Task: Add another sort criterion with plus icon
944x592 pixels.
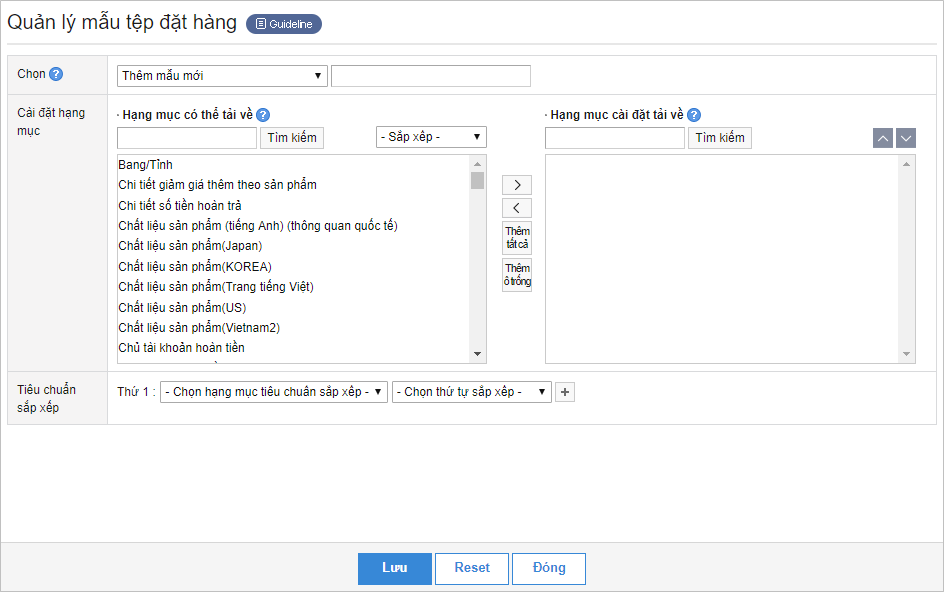Action: (565, 393)
